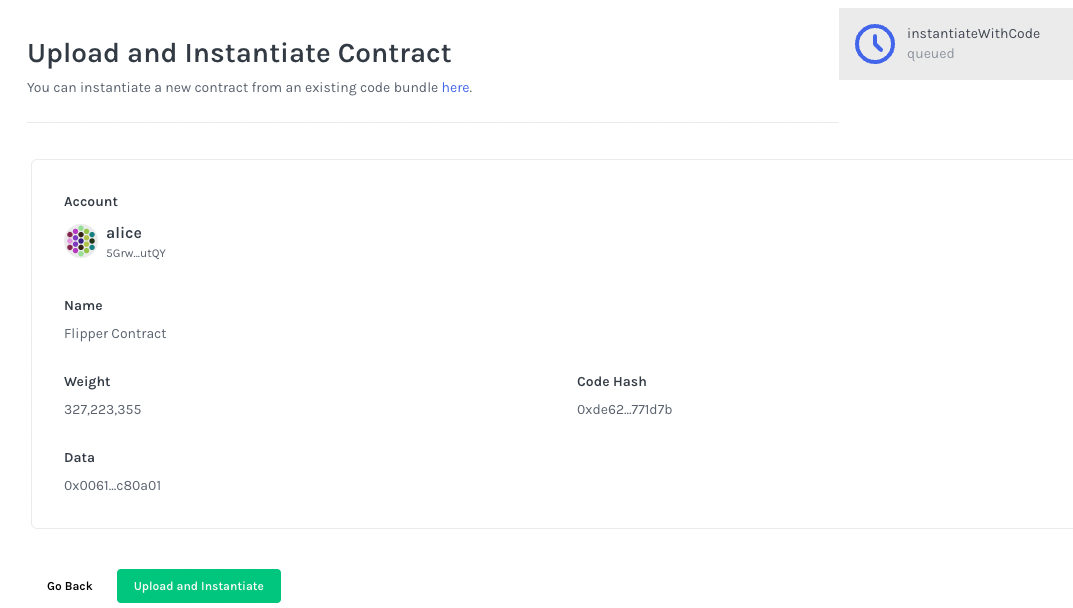The image size is (1073, 608).
Task: Click the Account field label
Action: click(x=91, y=201)
